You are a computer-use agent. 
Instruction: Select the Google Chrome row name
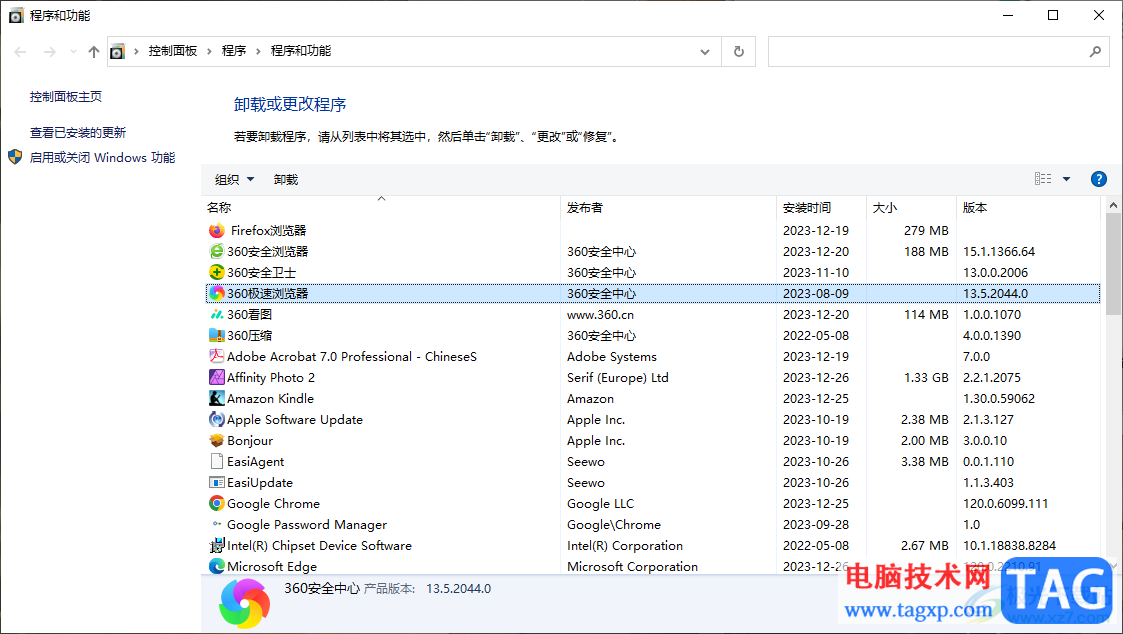[274, 504]
